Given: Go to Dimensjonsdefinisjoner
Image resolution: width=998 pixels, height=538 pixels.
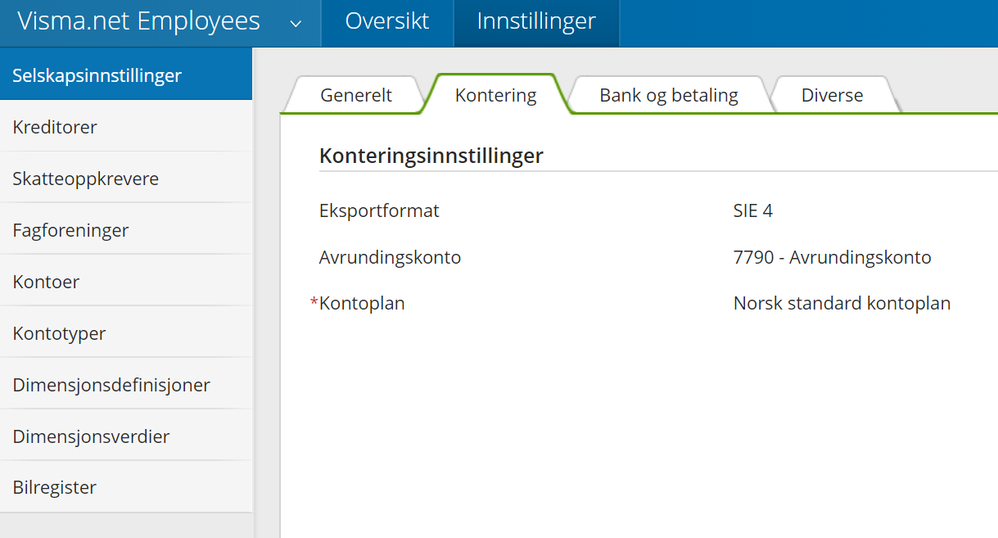Looking at the screenshot, I should click(x=111, y=385).
